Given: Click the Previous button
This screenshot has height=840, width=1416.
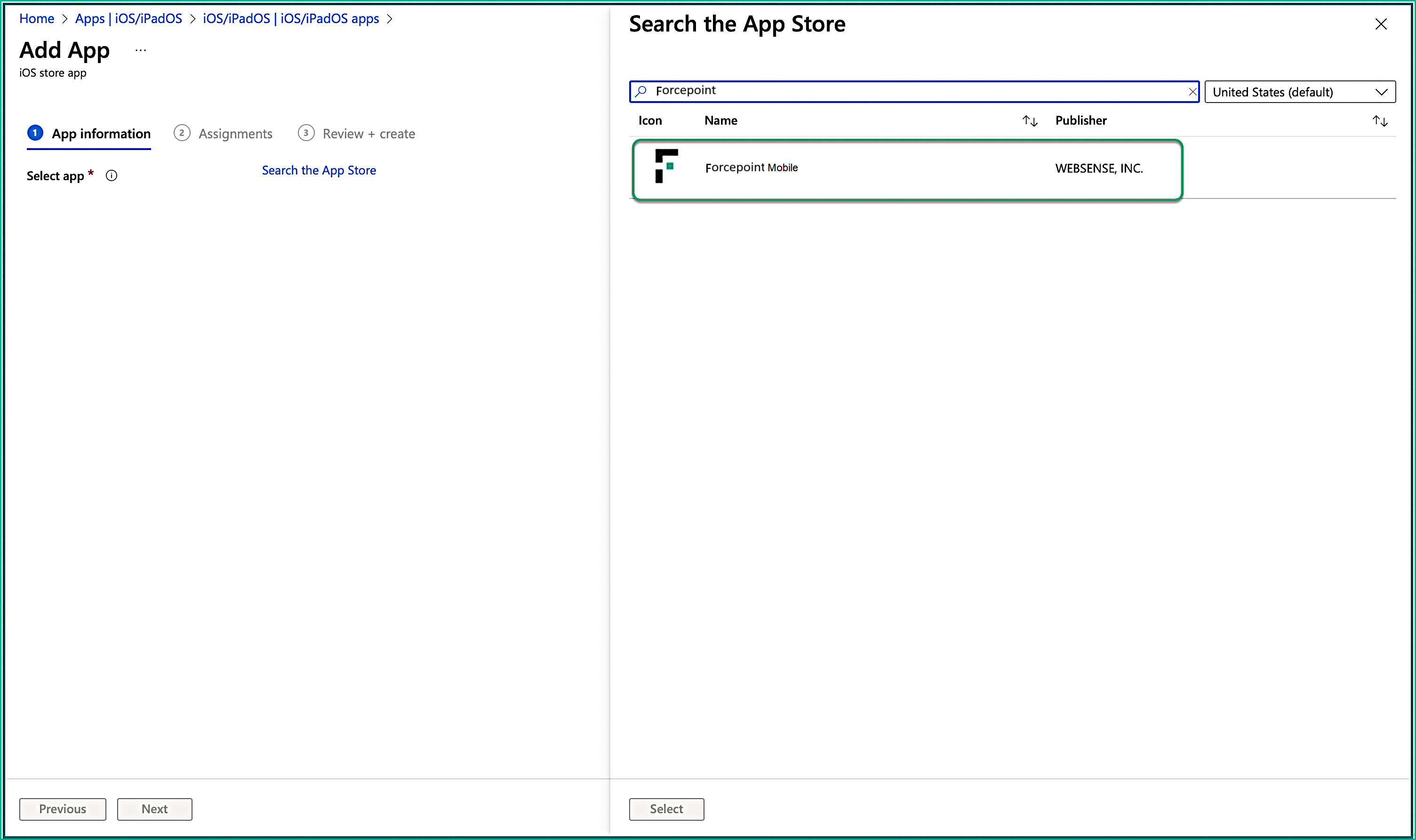Looking at the screenshot, I should point(62,809).
